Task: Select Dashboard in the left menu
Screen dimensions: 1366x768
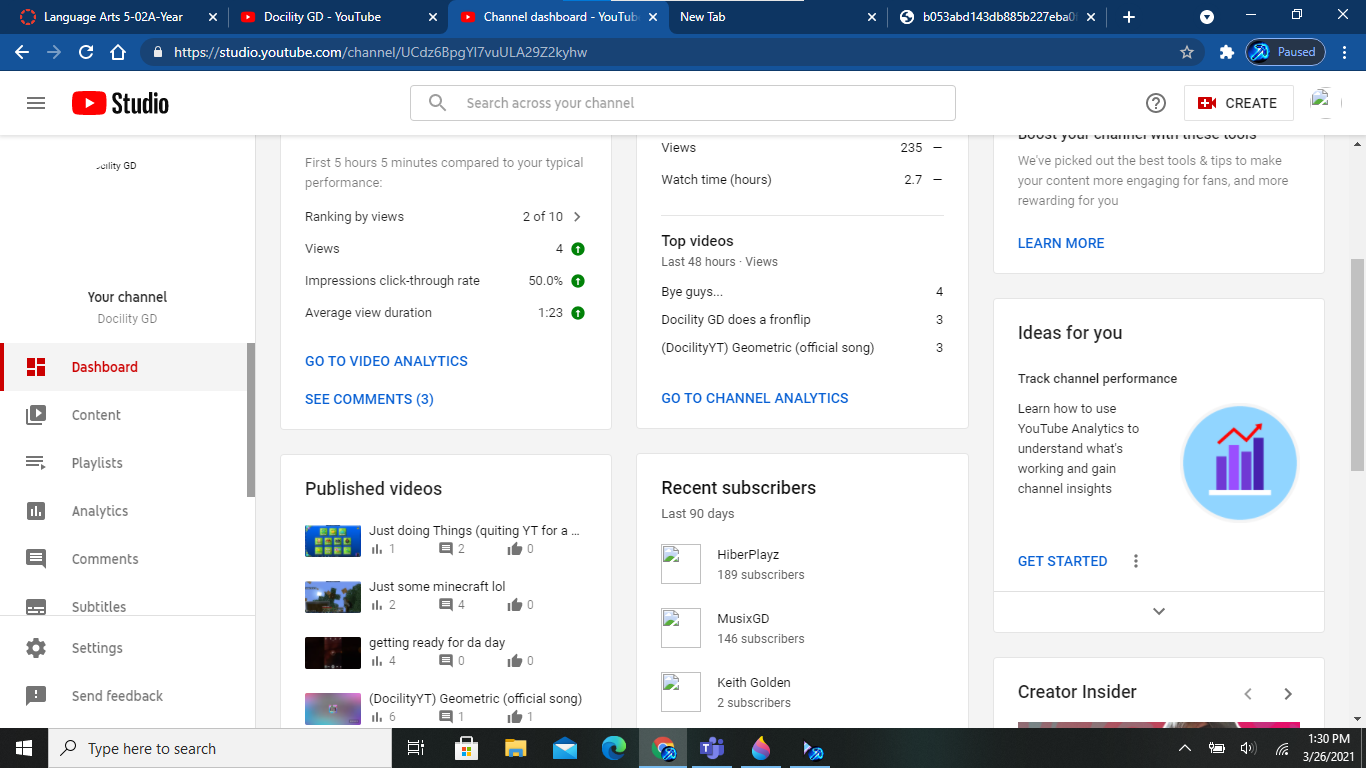Action: (x=104, y=367)
